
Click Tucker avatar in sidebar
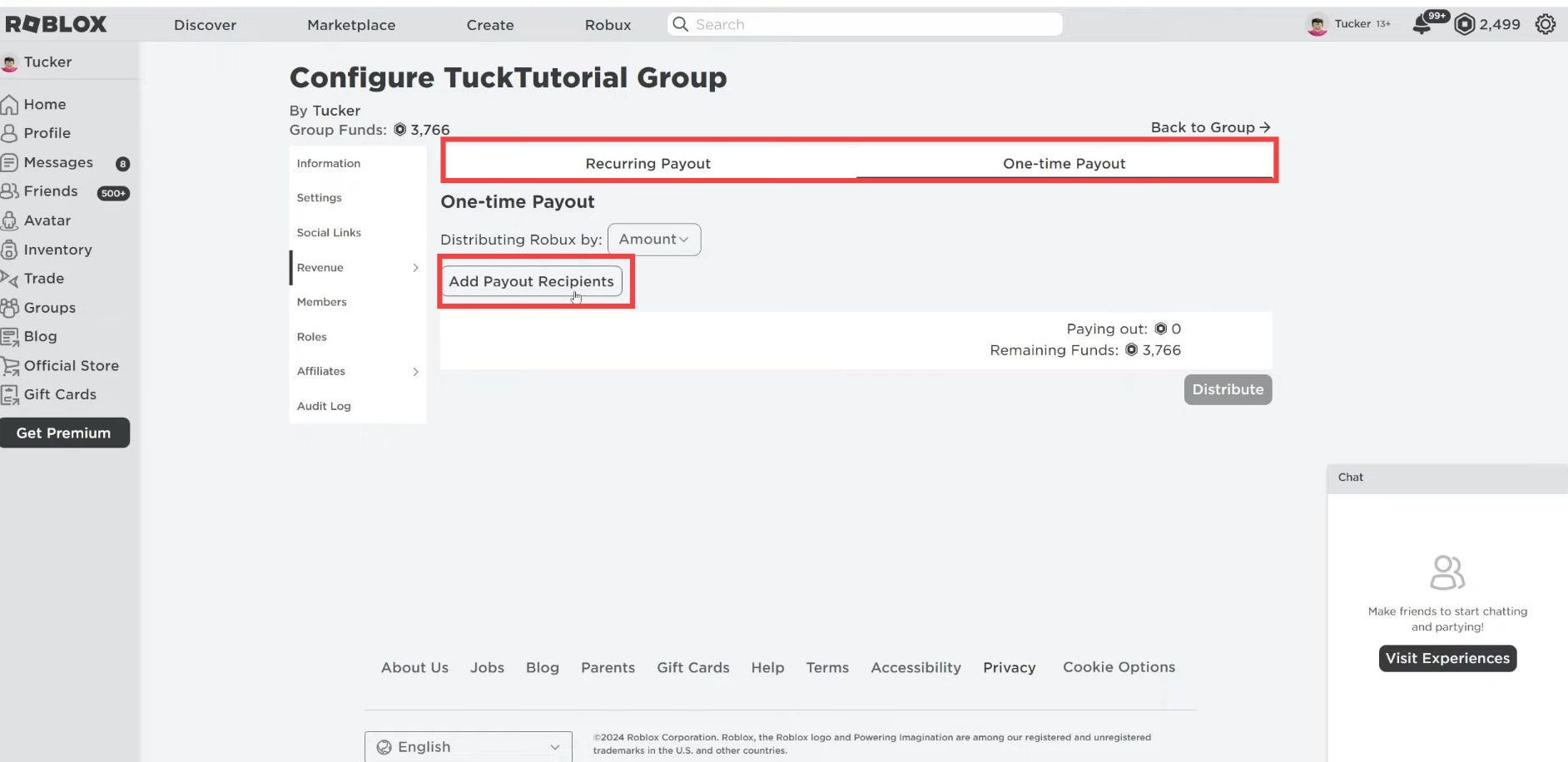click(9, 62)
